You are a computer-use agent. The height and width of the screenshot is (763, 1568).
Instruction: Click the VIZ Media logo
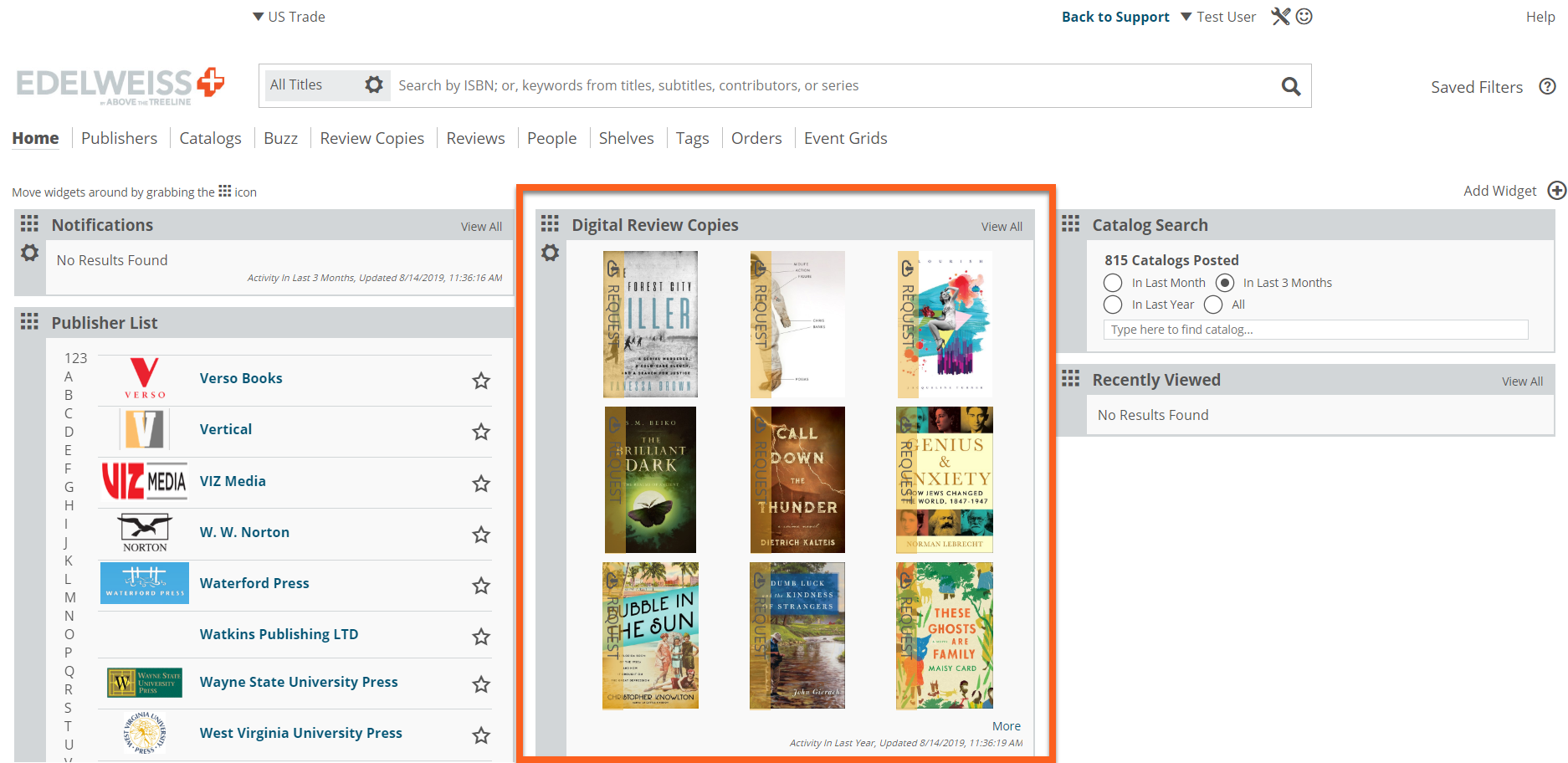[x=144, y=481]
